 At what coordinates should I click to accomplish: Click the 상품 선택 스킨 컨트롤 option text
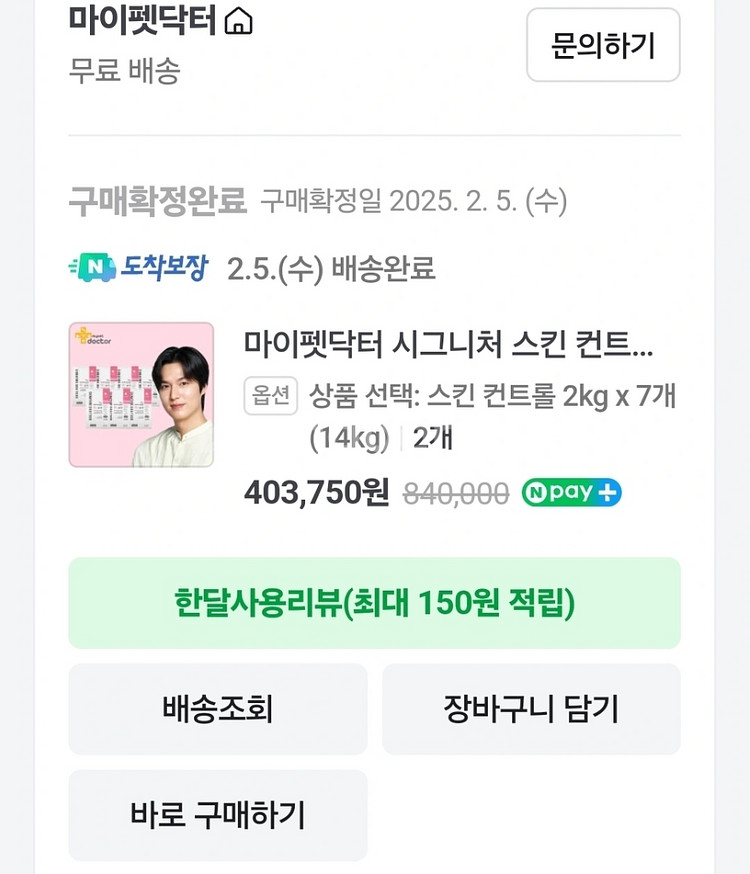click(x=492, y=396)
